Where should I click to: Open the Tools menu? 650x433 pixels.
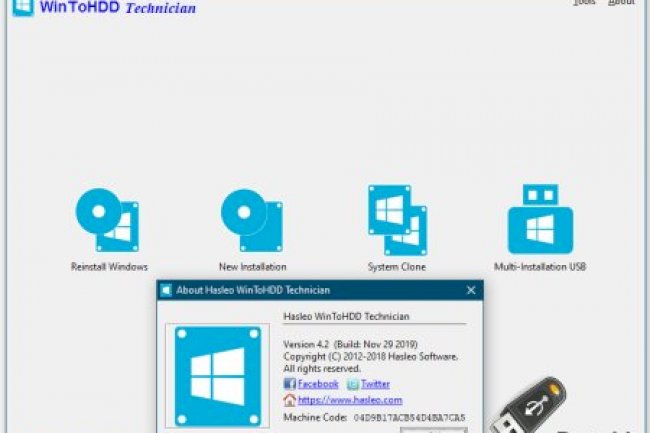(584, 2)
